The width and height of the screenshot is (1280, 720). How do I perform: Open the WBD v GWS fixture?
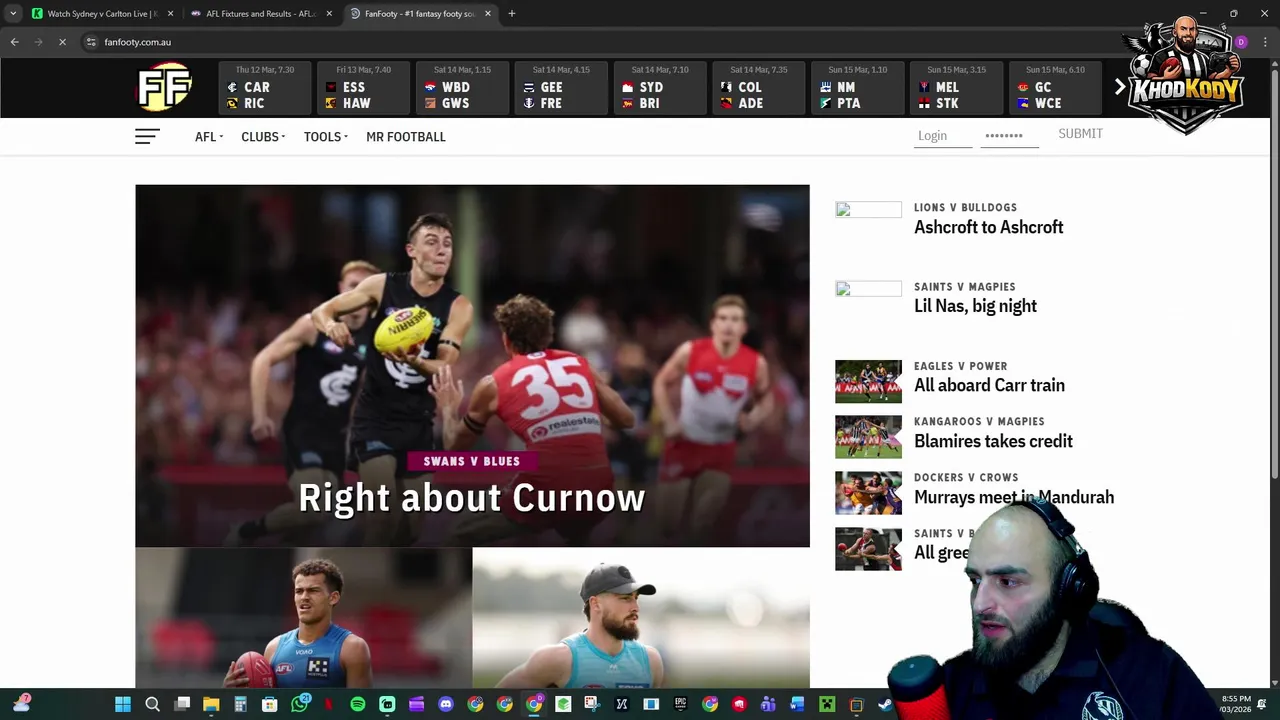point(462,88)
